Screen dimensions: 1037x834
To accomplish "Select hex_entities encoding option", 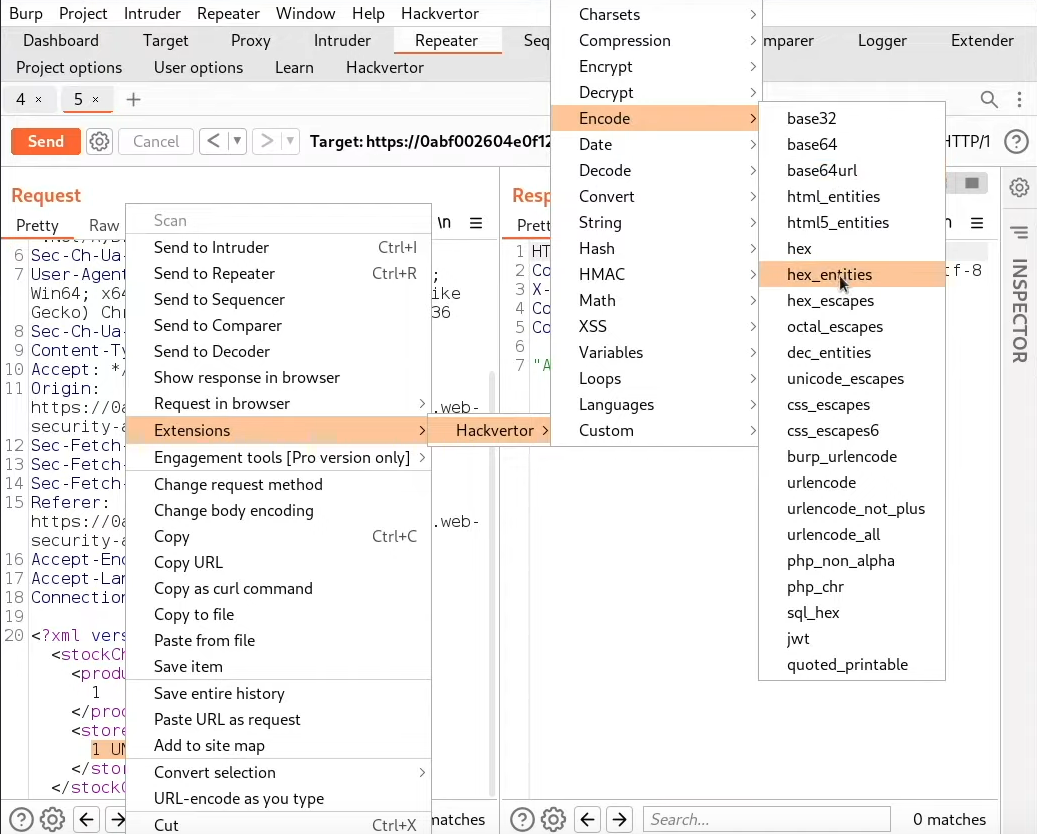I will [829, 274].
